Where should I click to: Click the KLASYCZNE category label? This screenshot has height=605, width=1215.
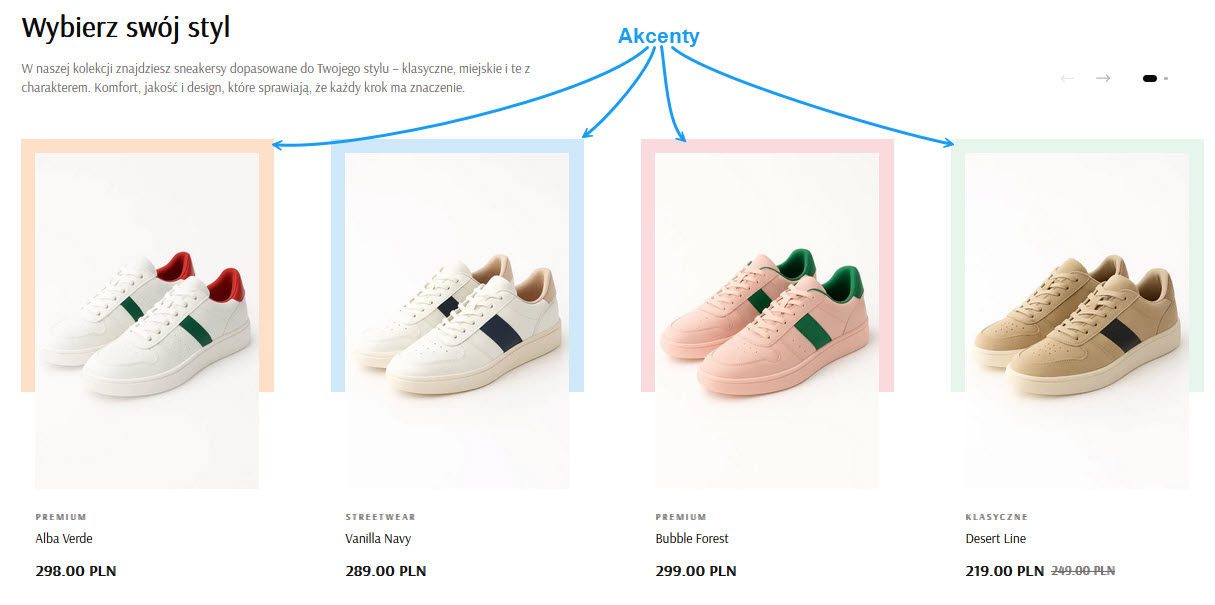996,517
